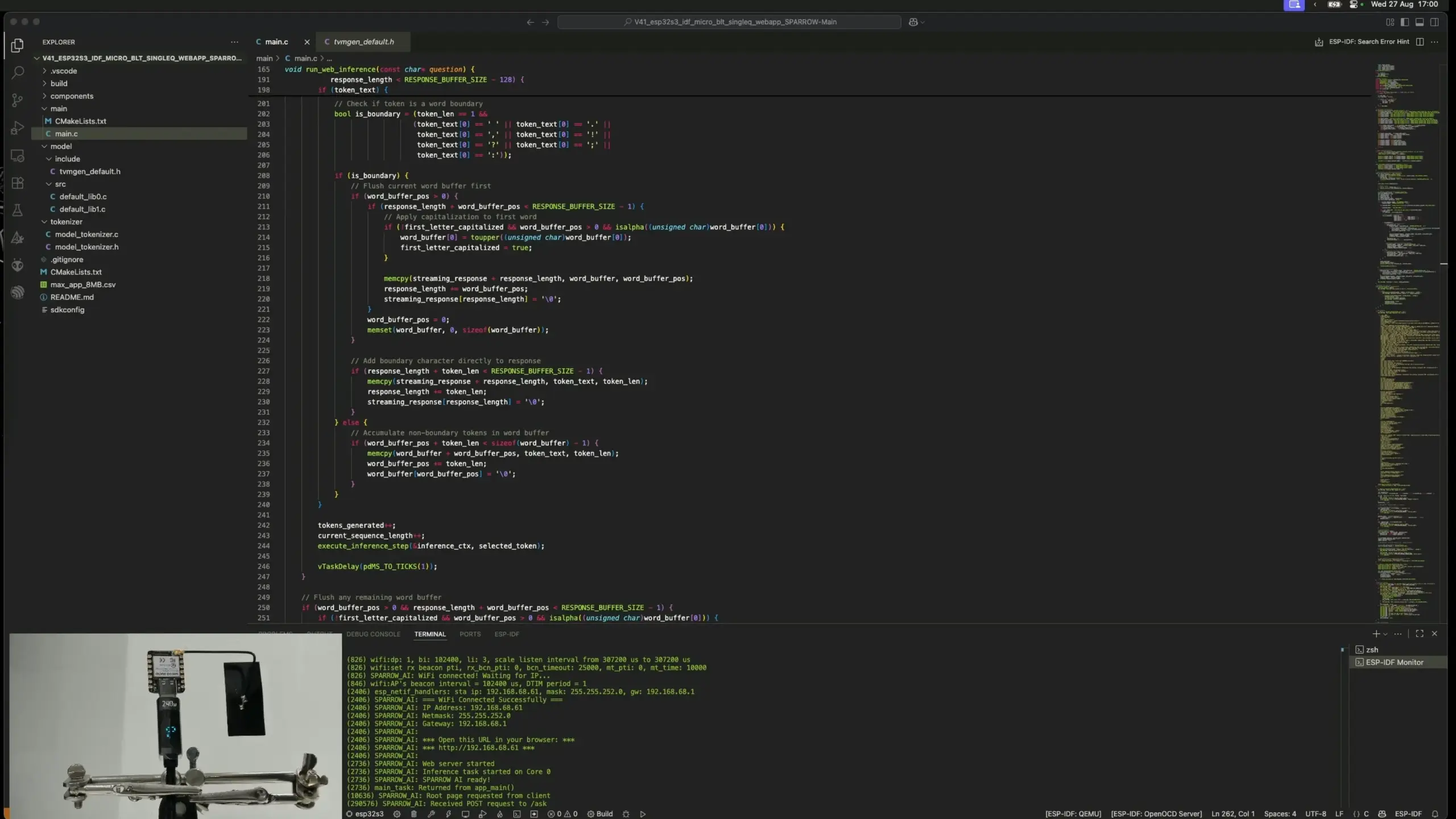Viewport: 1456px width, 819px height.
Task: Open Remote Explorer in activity bar
Action: pyautogui.click(x=18, y=155)
